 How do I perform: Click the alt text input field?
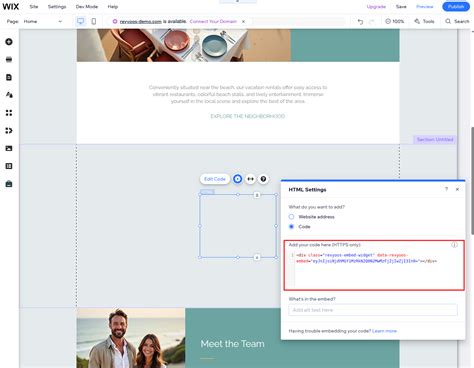[x=373, y=310]
